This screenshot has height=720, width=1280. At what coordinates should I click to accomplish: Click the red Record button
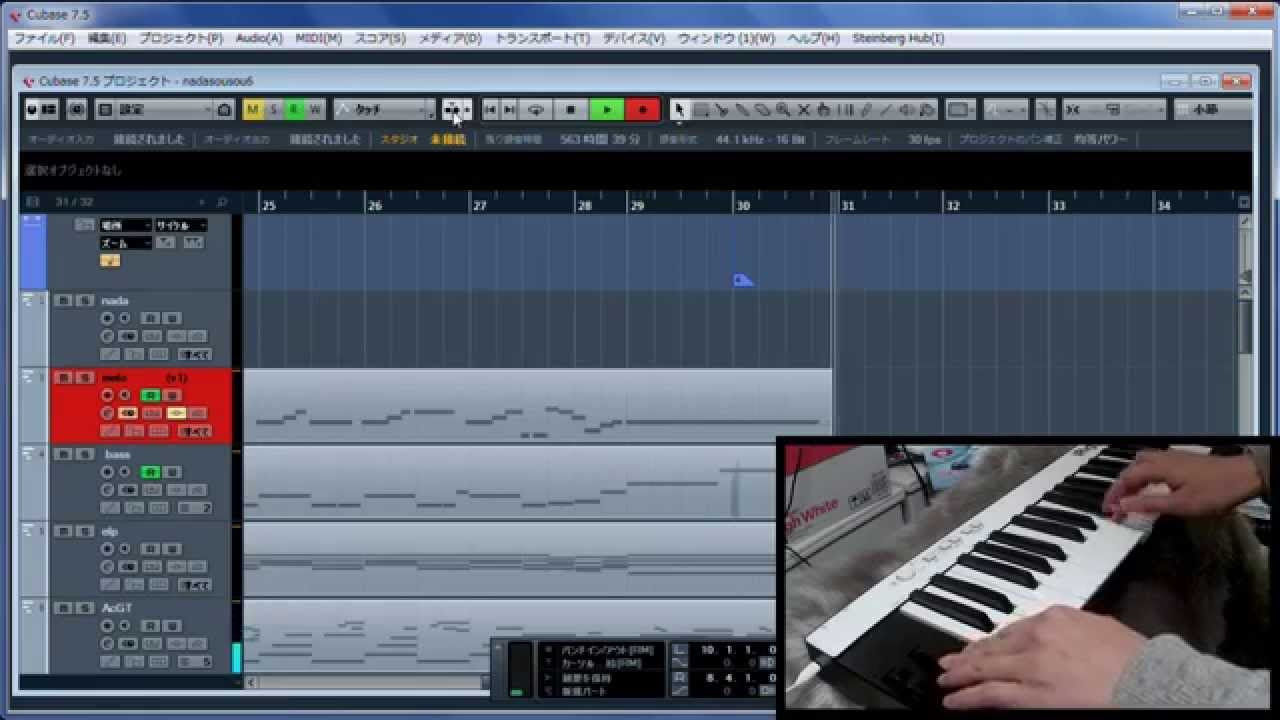pos(642,110)
